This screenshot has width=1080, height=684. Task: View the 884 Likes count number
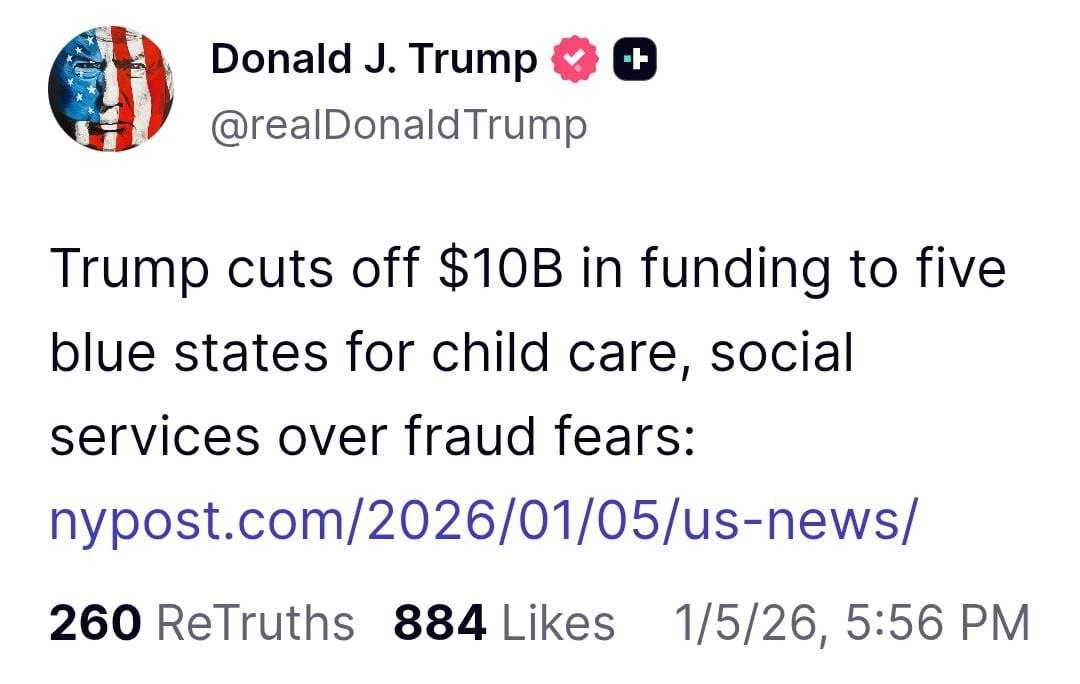(440, 622)
